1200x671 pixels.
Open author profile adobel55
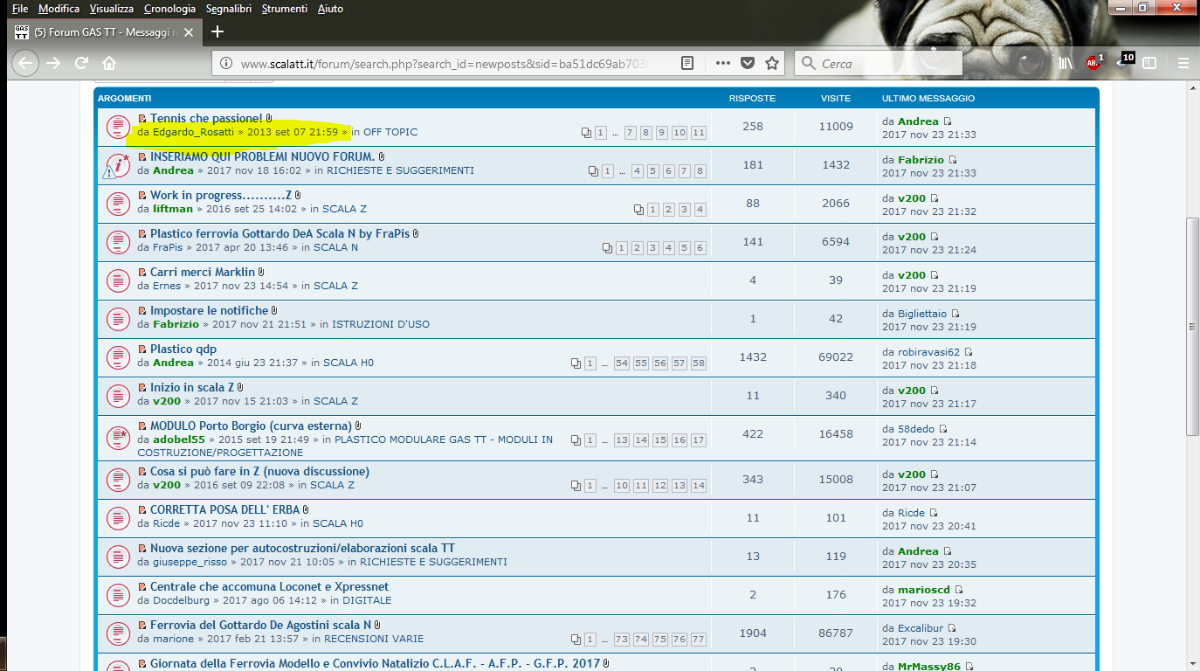point(179,439)
